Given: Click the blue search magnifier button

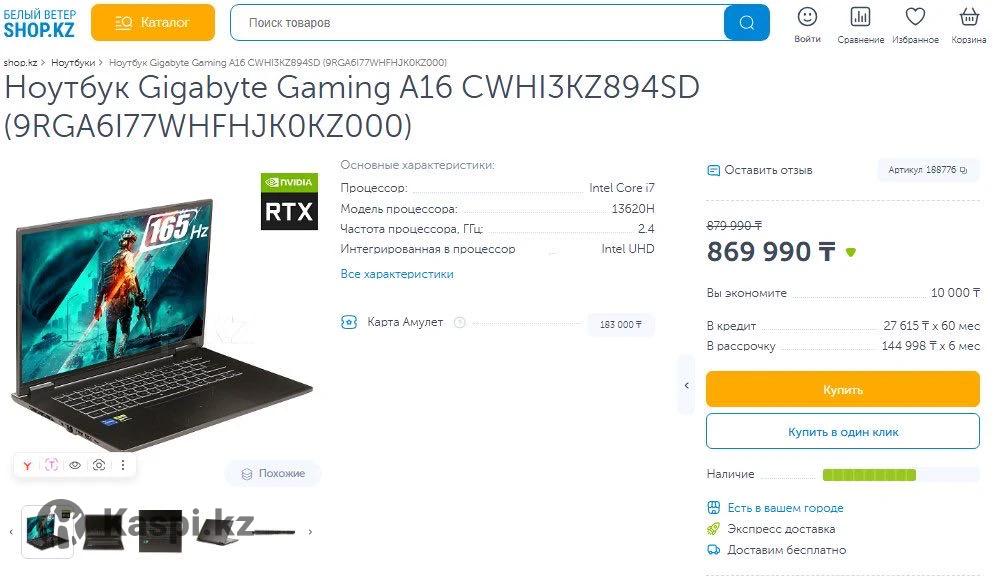Looking at the screenshot, I should (x=746, y=23).
